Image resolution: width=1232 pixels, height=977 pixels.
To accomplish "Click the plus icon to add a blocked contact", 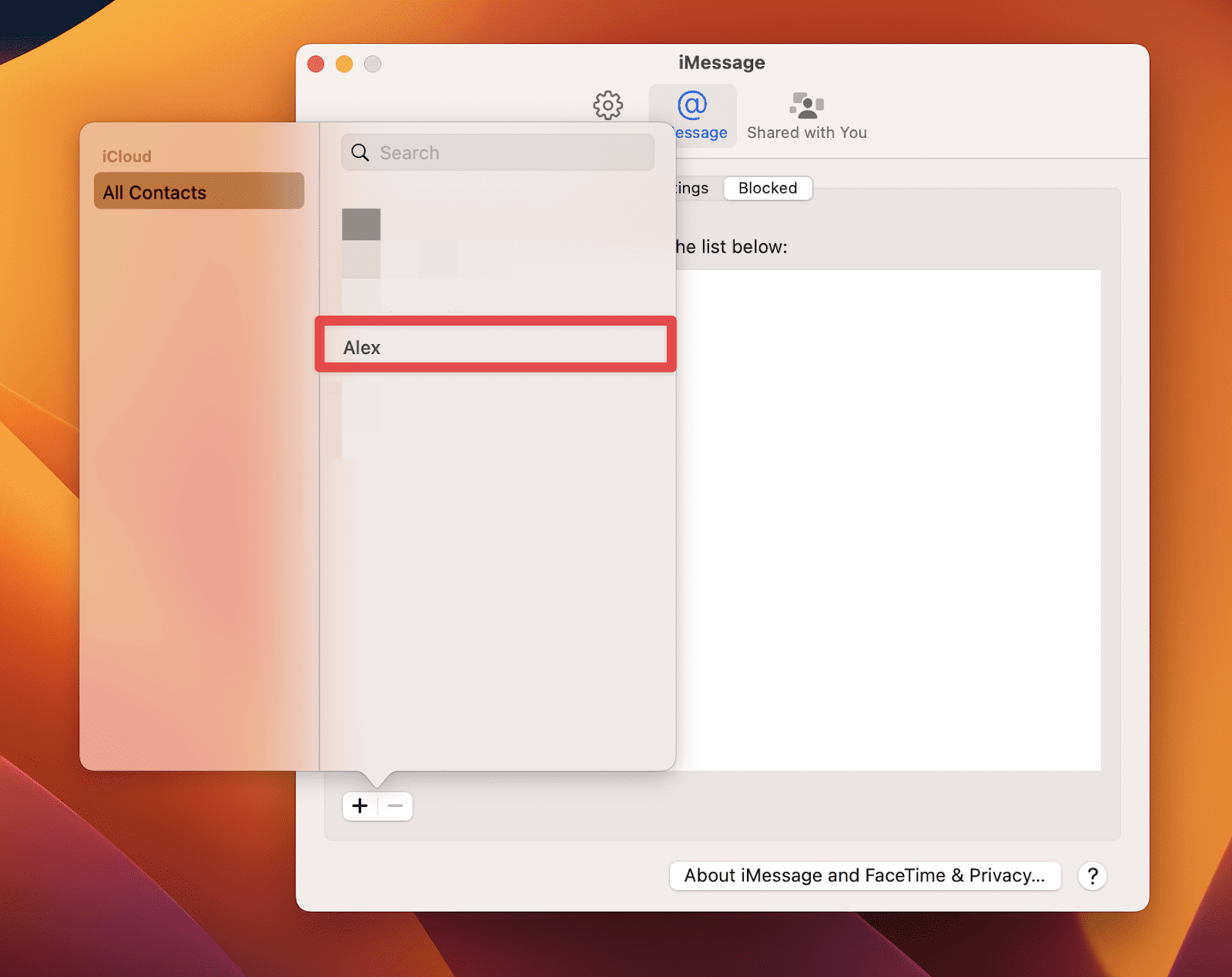I will [360, 805].
